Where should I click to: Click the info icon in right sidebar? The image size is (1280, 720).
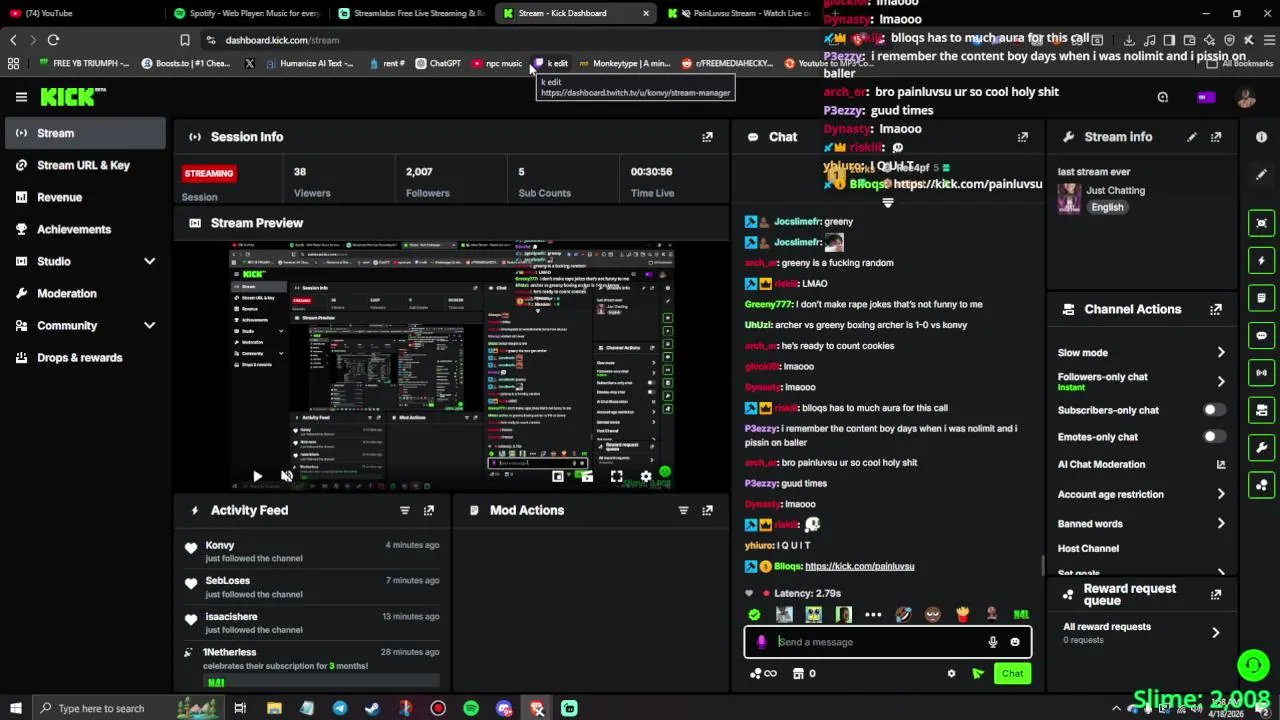(1261, 137)
